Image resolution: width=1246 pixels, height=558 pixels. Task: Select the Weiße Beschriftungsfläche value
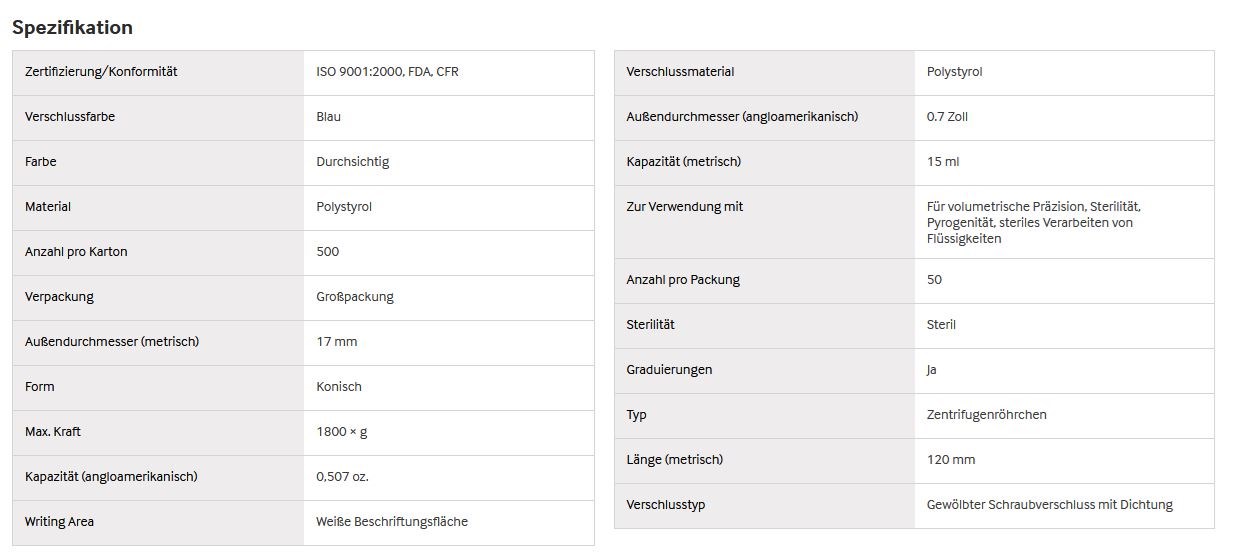click(x=392, y=522)
